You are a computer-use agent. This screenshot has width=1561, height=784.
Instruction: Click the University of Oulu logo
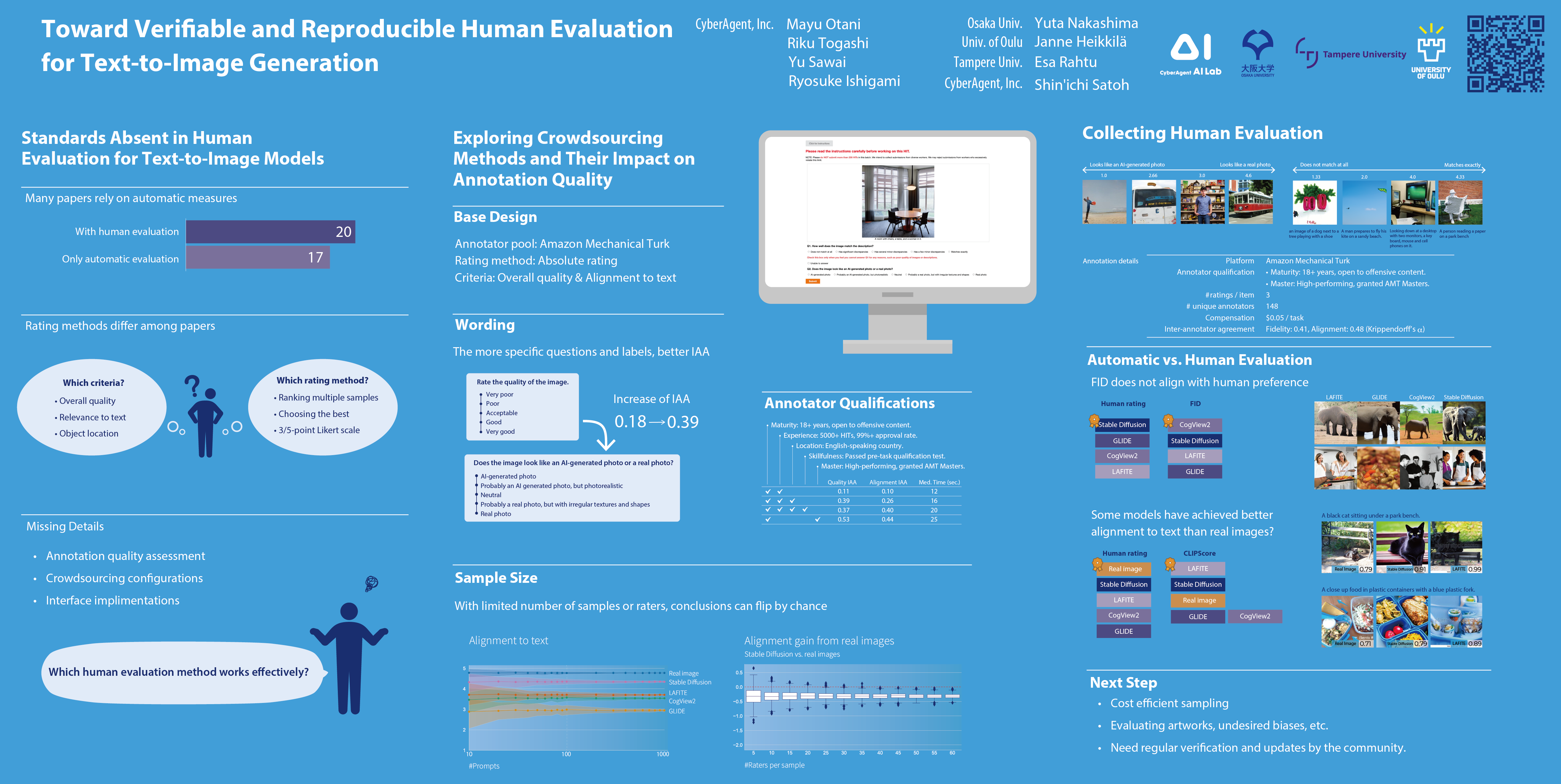[1431, 52]
